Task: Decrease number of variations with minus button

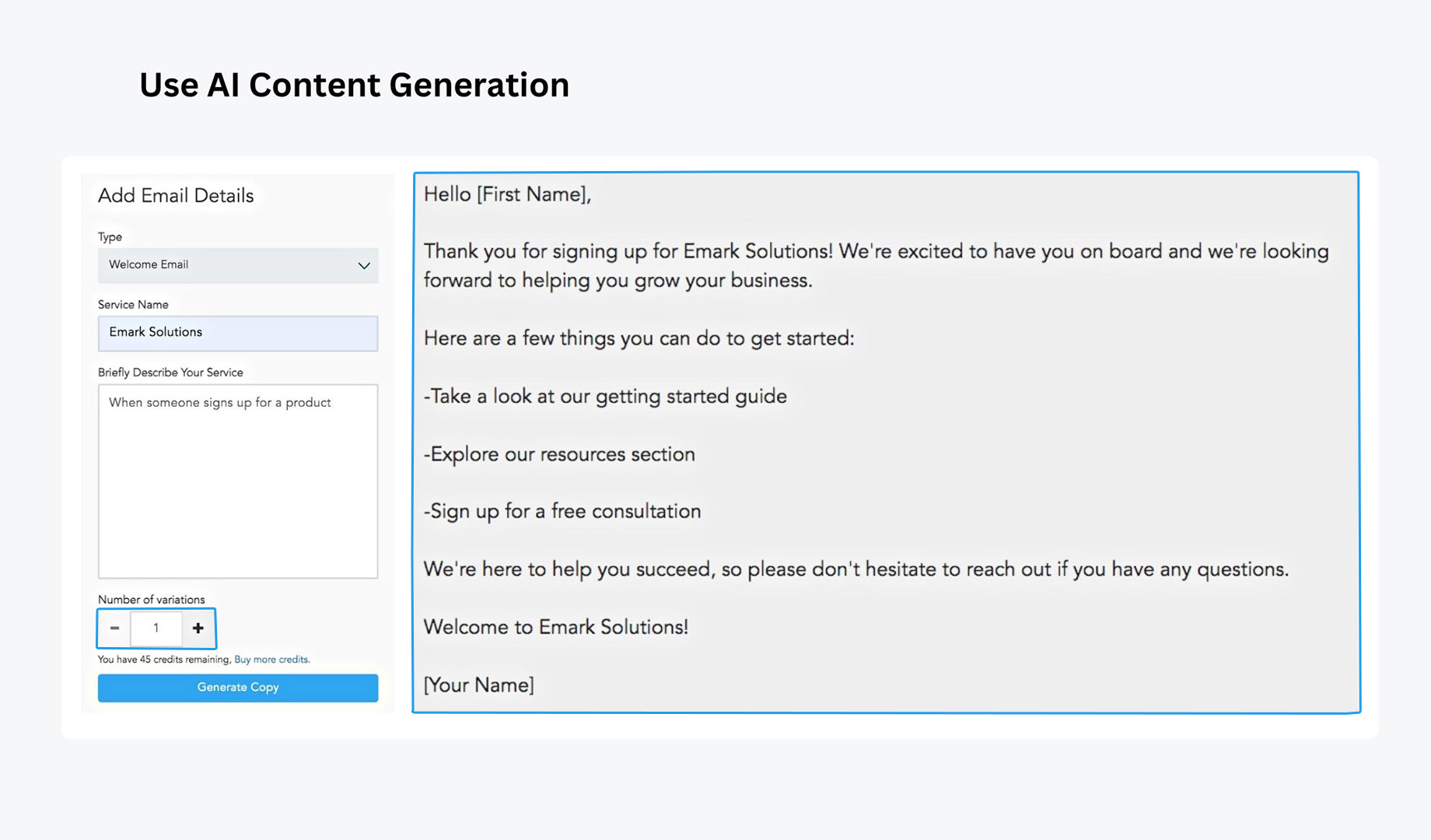Action: pyautogui.click(x=114, y=628)
